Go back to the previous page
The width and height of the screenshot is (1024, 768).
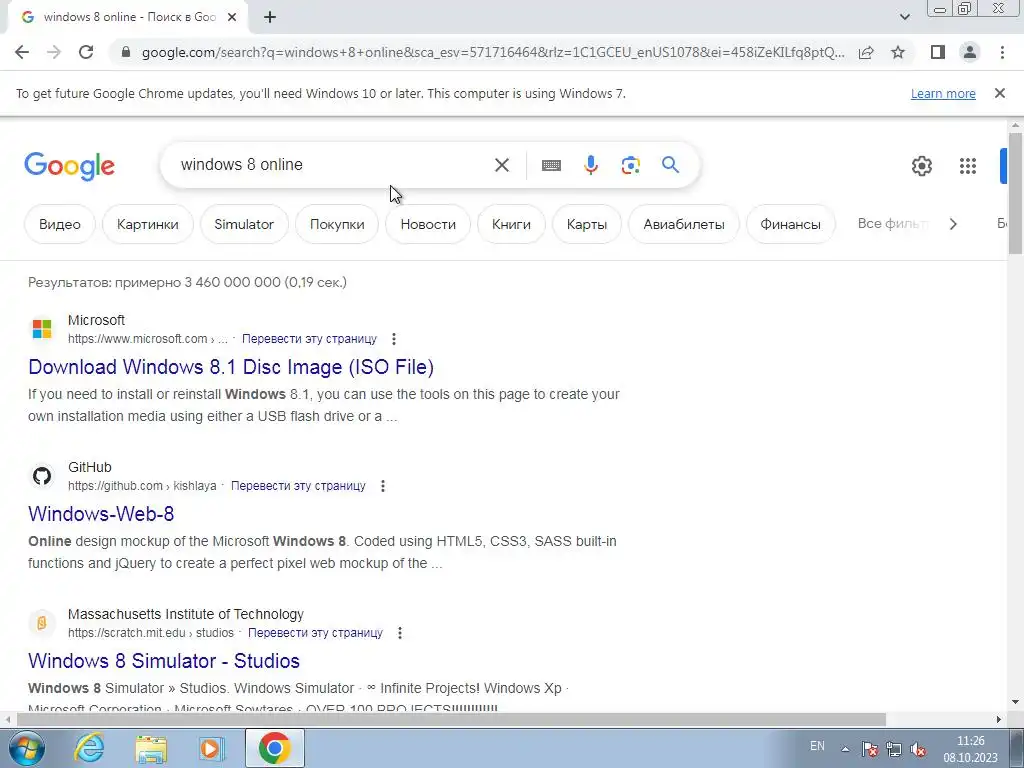tap(22, 52)
